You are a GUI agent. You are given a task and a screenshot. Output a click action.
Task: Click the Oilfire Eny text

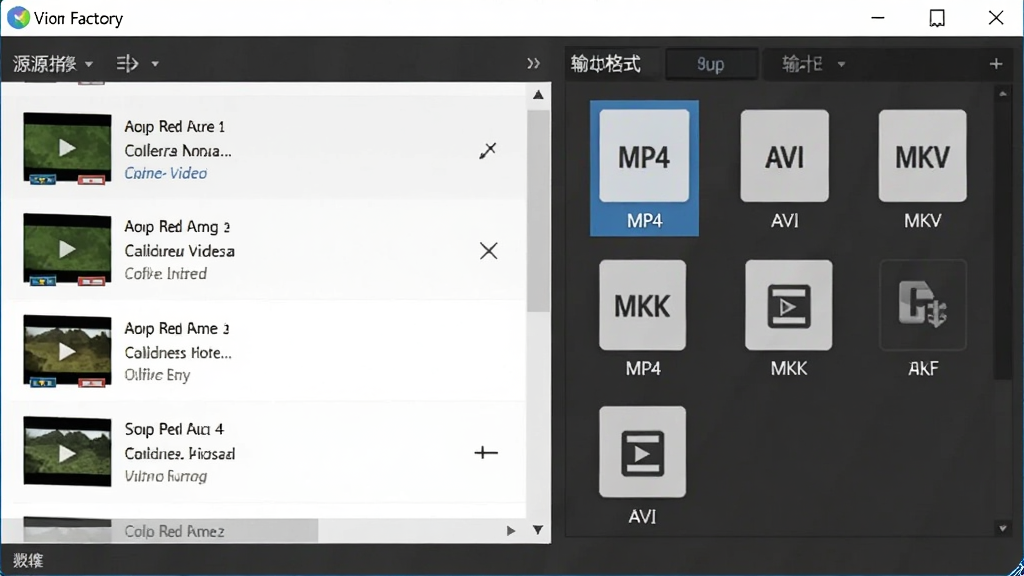[157, 375]
